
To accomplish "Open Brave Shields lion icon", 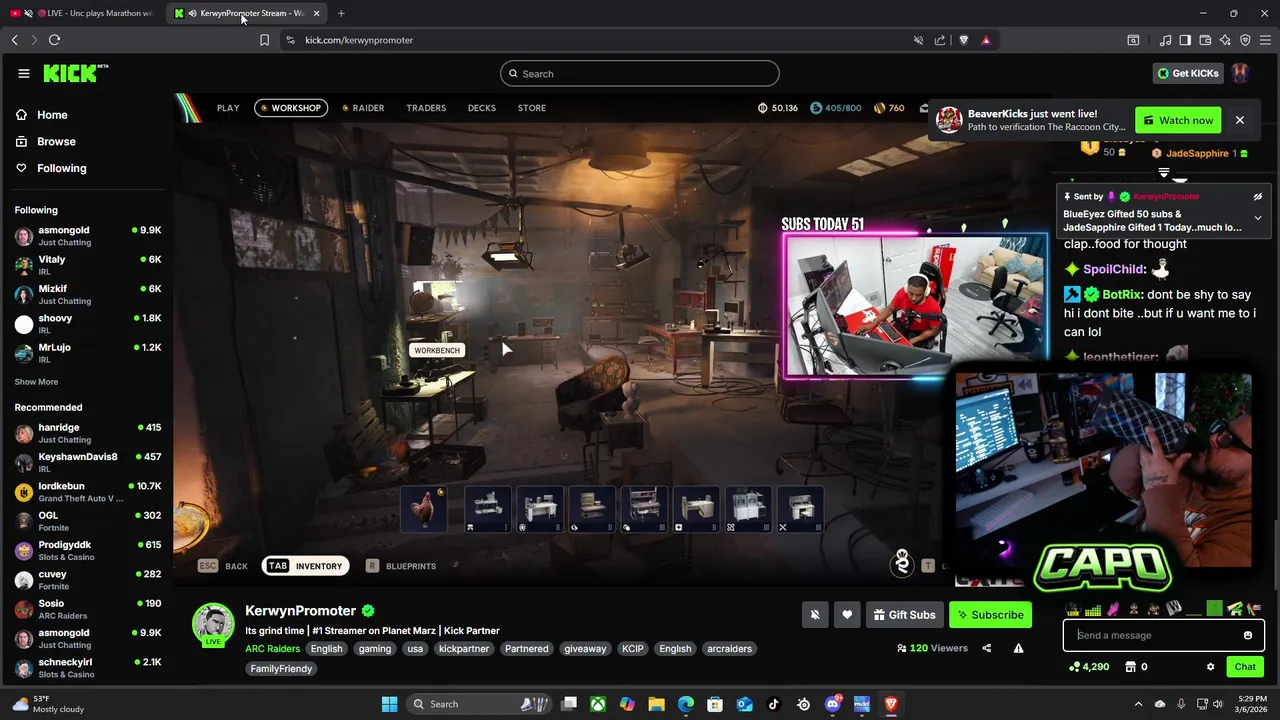I will tap(964, 40).
